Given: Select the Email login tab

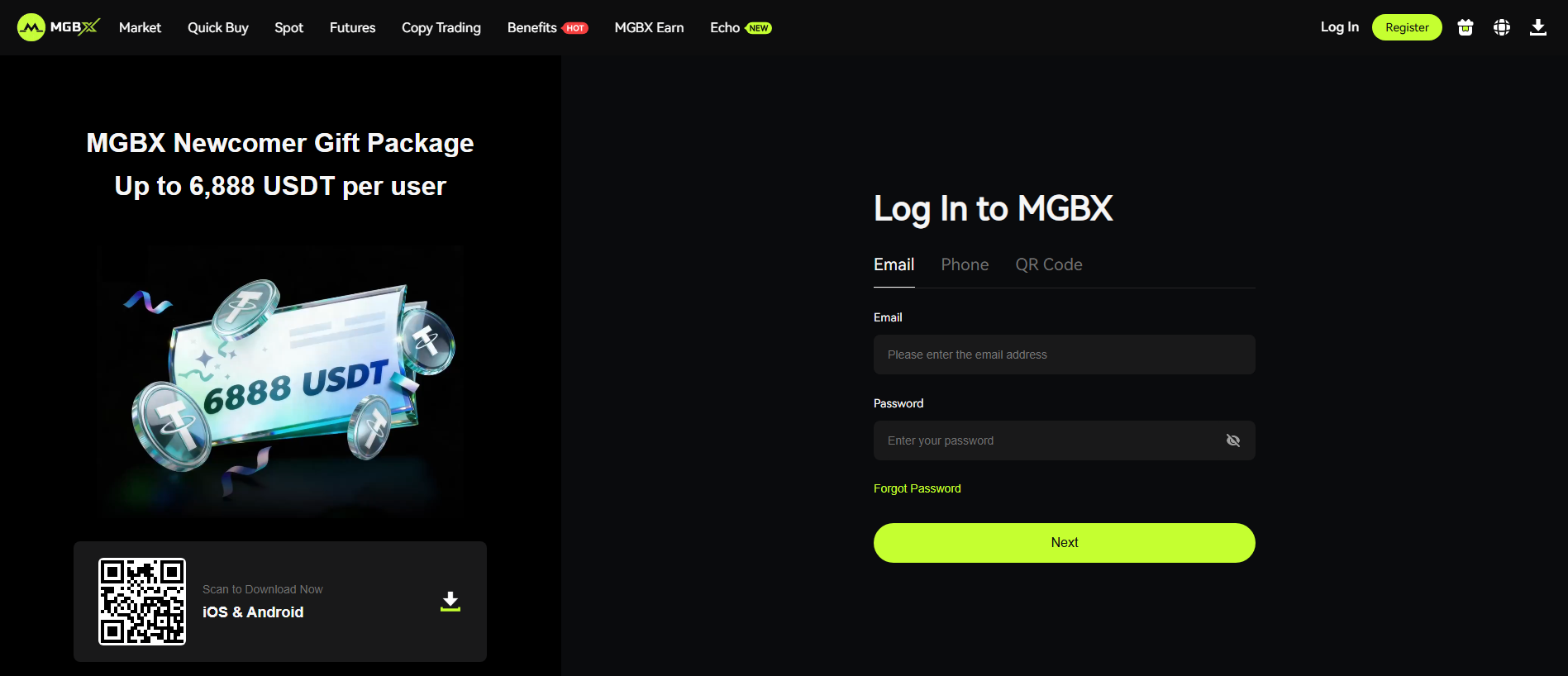Looking at the screenshot, I should (x=894, y=264).
